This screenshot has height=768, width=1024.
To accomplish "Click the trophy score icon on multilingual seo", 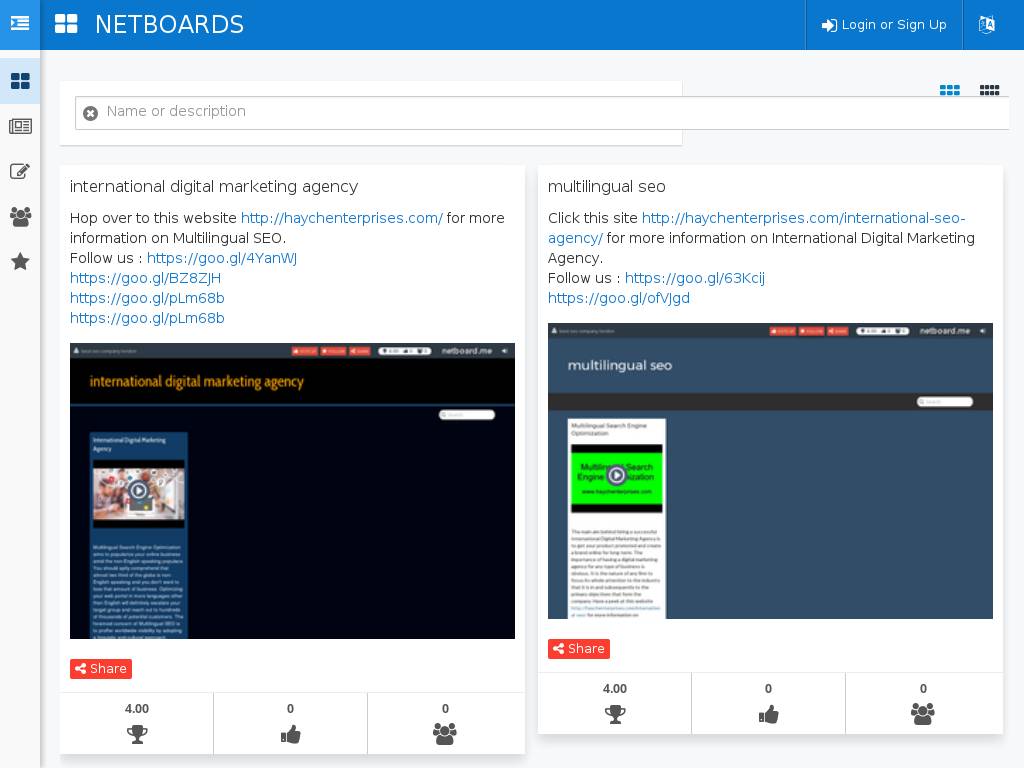I will click(615, 714).
